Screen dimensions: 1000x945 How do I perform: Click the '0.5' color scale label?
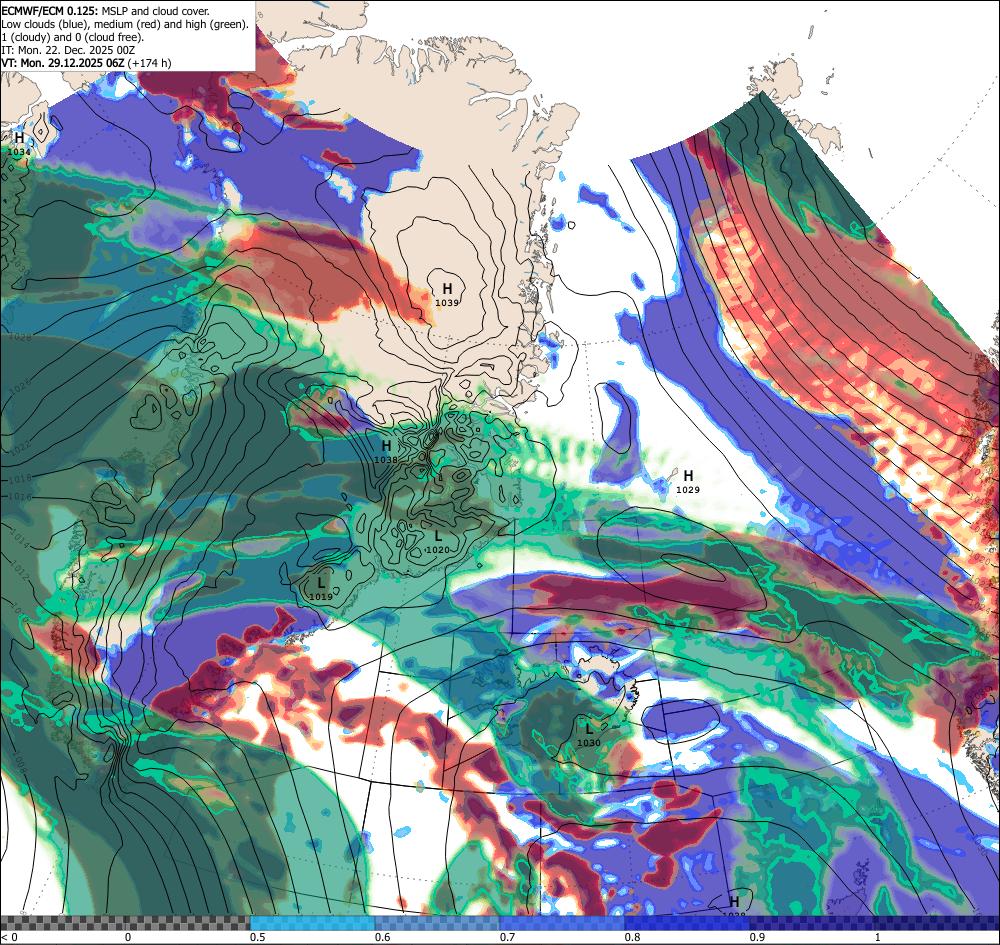[x=257, y=937]
